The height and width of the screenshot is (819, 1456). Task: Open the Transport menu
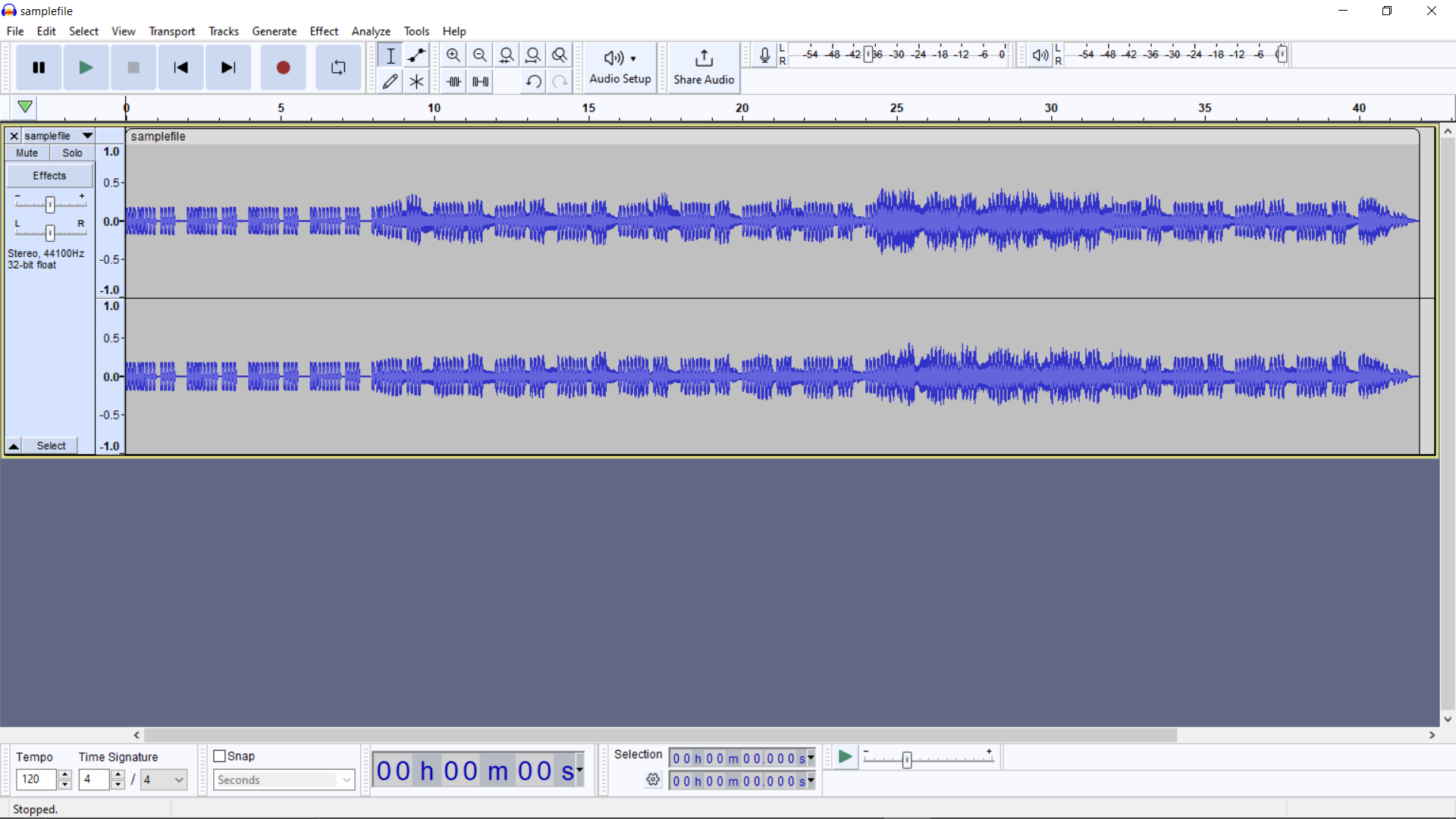click(171, 31)
